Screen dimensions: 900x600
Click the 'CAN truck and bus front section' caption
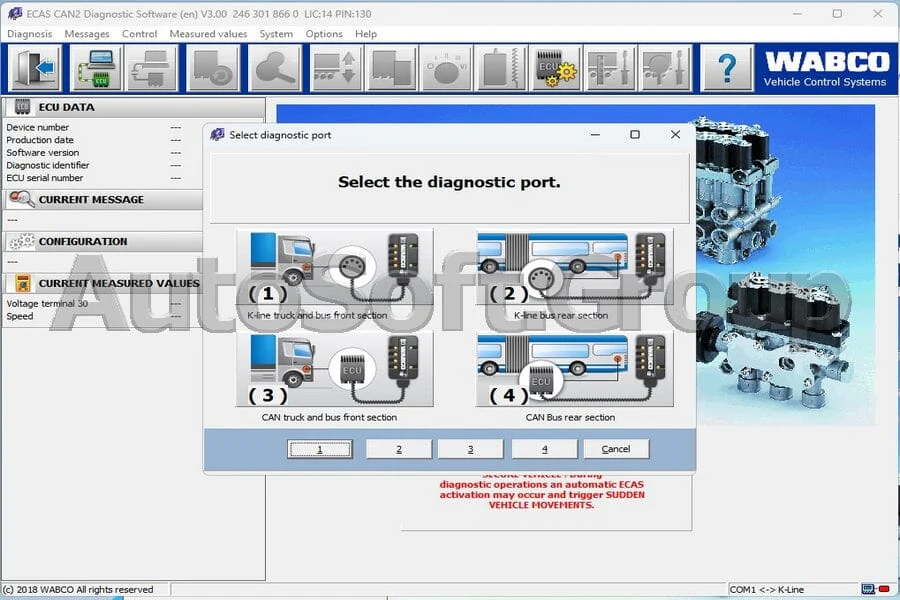click(329, 417)
